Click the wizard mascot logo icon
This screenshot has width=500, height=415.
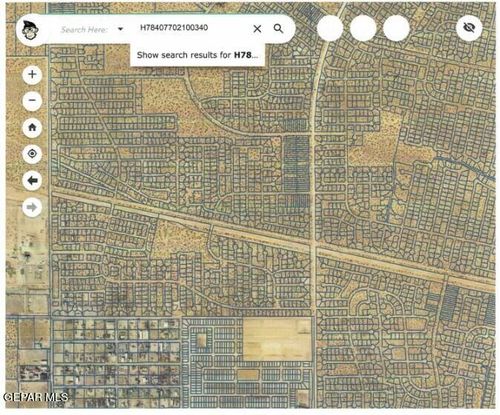point(31,29)
